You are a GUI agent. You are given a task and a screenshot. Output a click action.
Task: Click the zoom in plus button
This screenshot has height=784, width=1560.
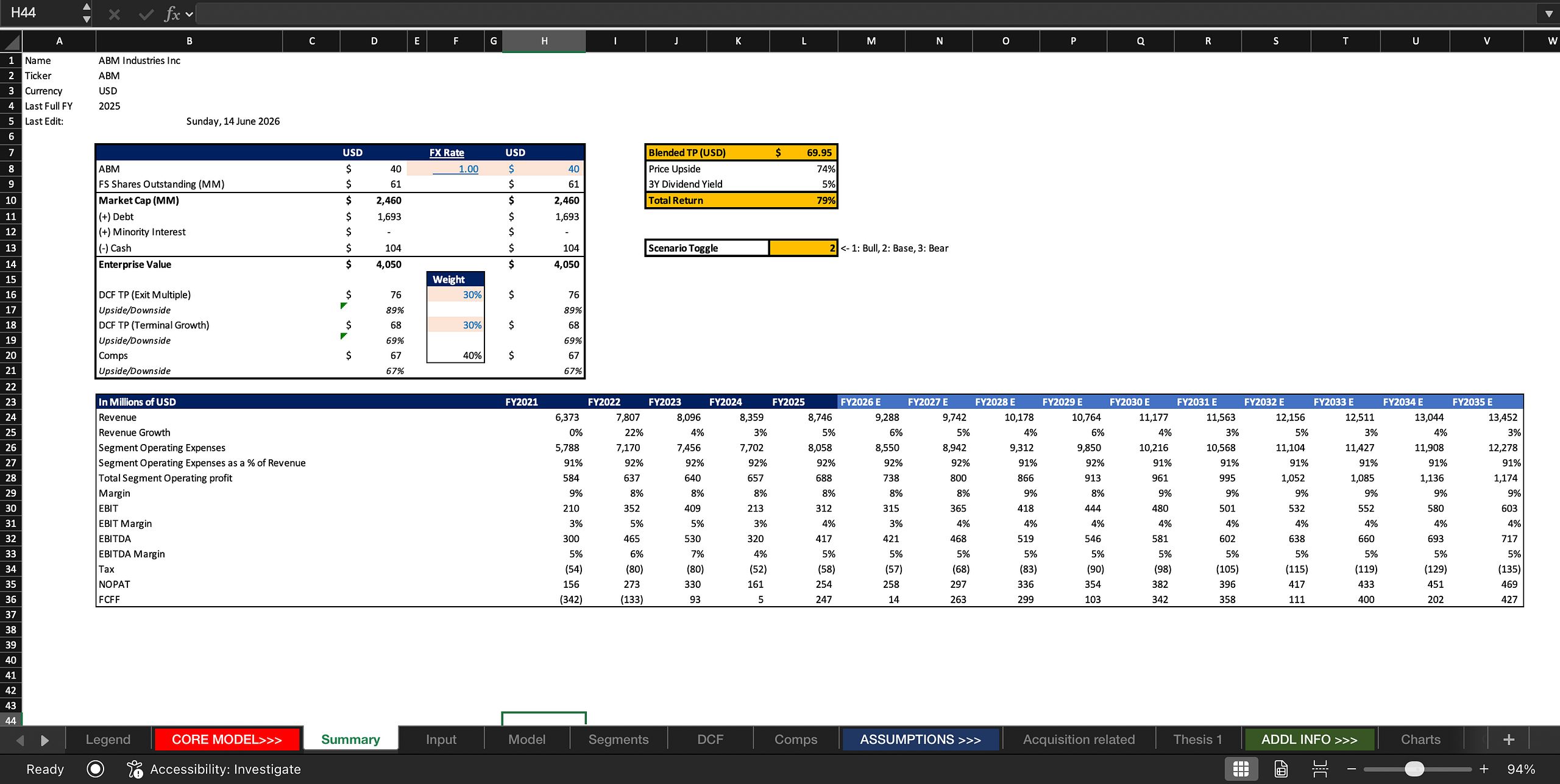tap(1484, 769)
